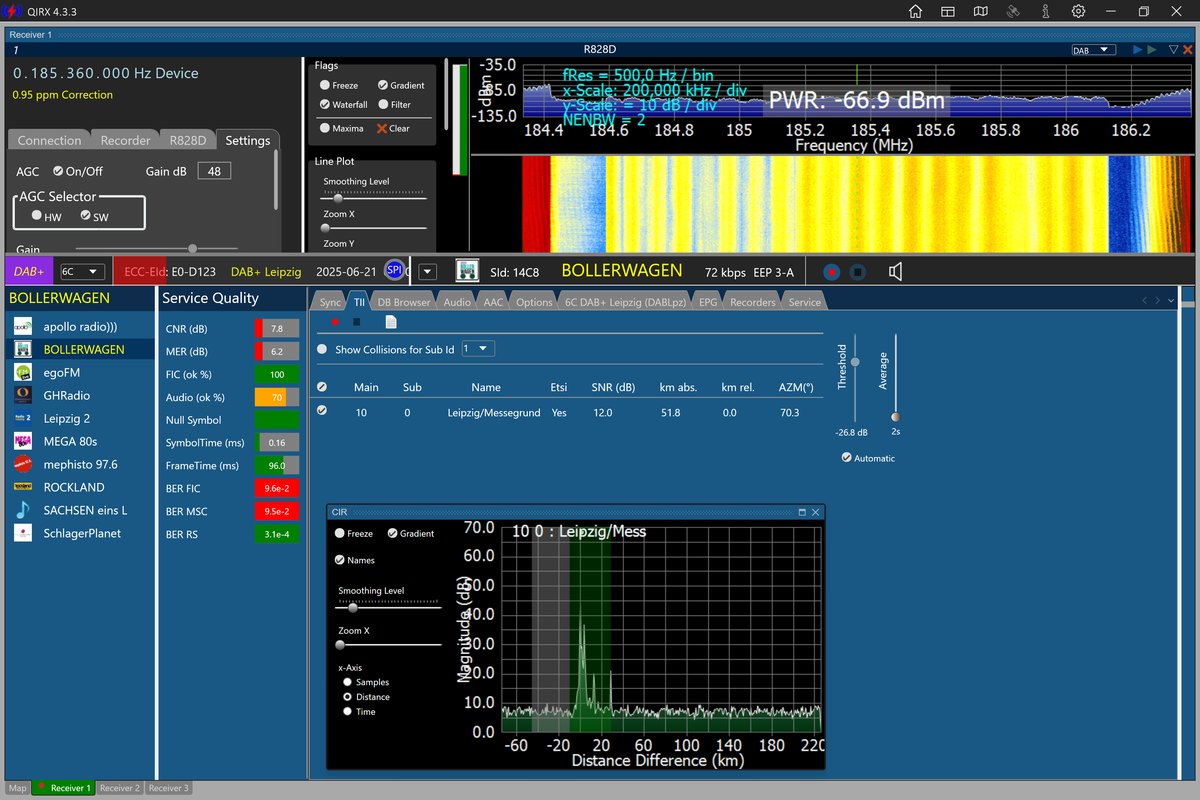Screen dimensions: 1200x800
Task: Click the egoFM station logo
Action: (x=22, y=372)
